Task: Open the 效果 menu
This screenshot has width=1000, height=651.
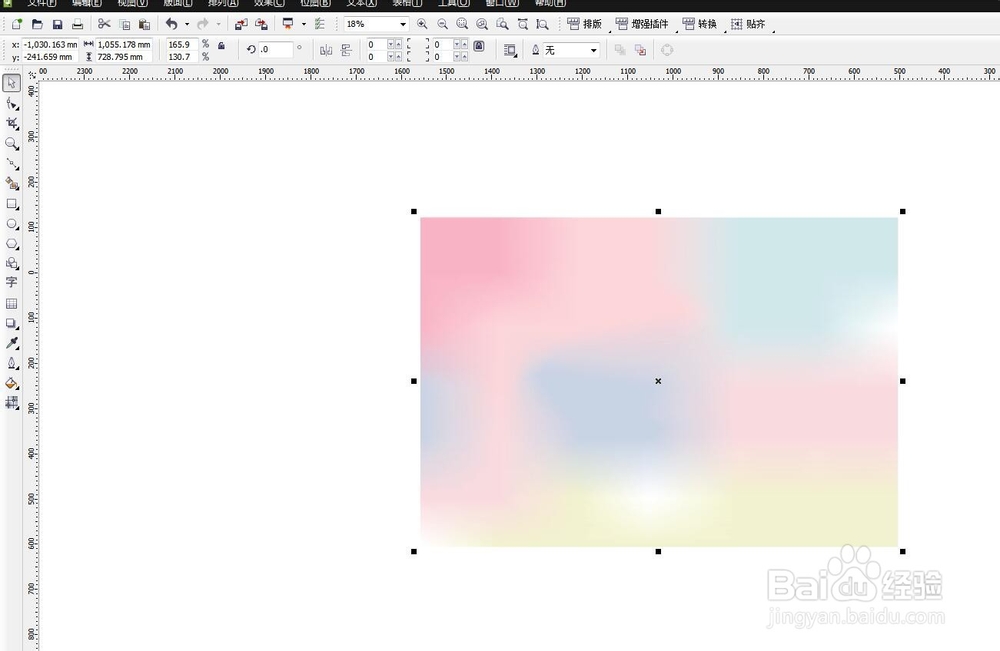Action: tap(264, 4)
